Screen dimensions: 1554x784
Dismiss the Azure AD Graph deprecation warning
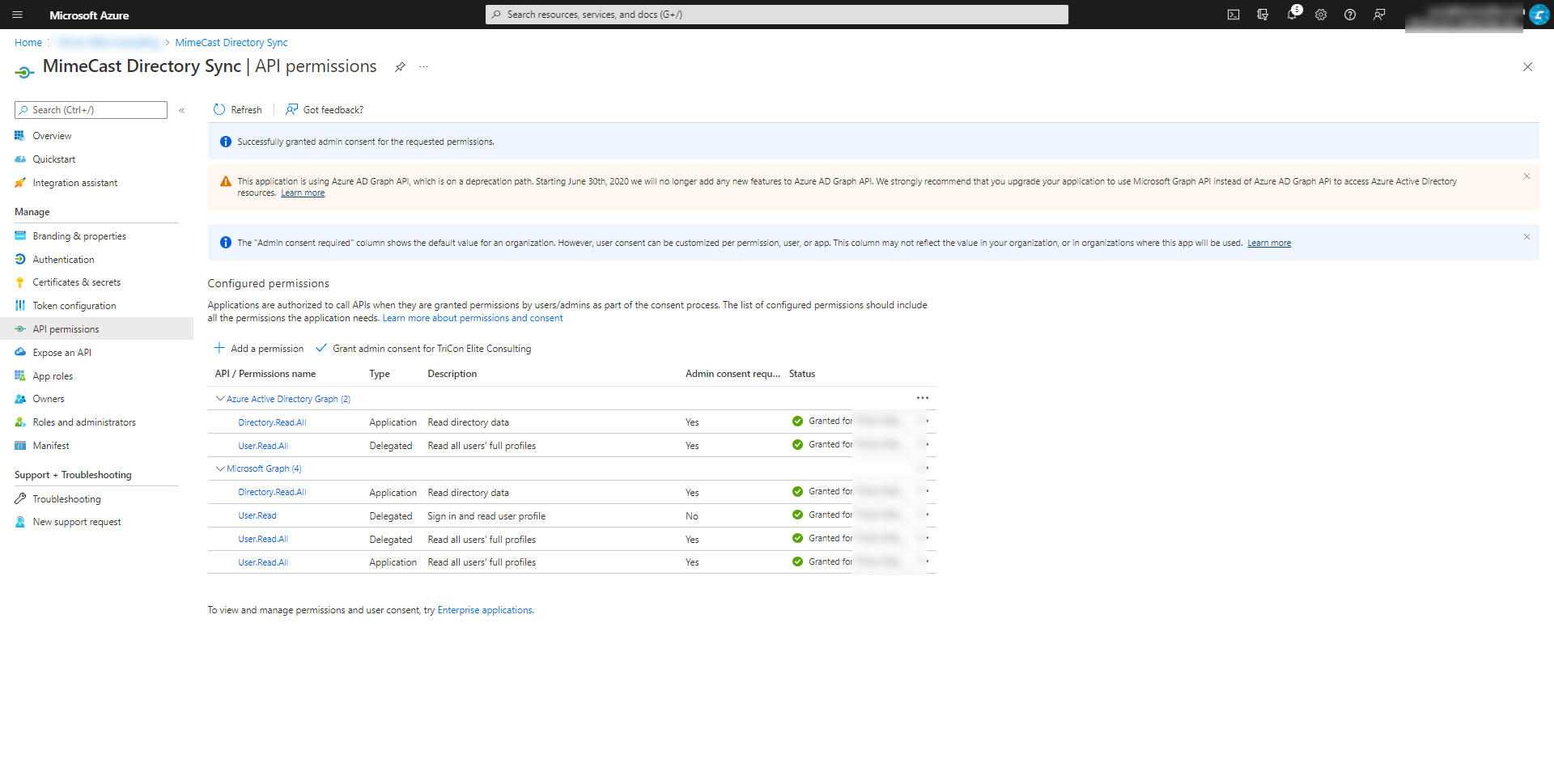point(1526,176)
